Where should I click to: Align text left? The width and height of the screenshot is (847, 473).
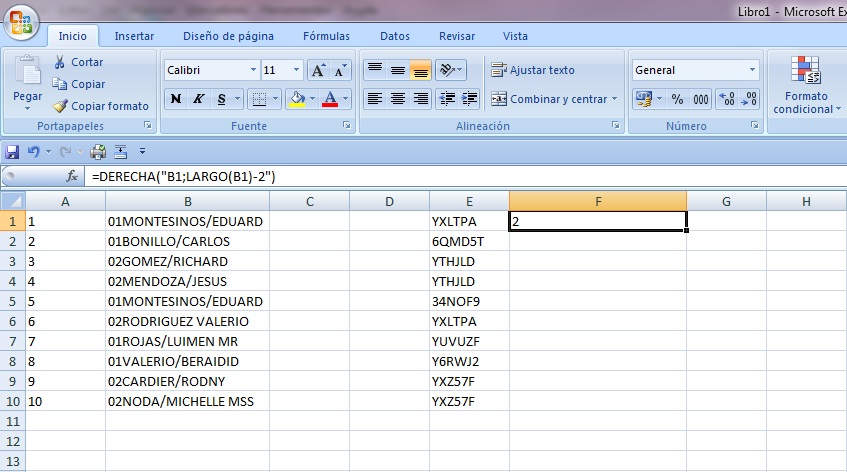[375, 99]
